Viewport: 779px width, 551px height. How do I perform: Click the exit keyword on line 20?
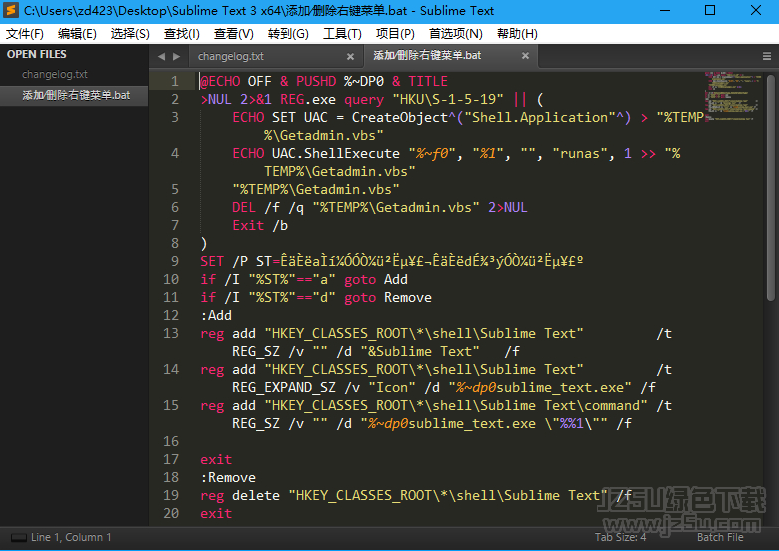216,513
